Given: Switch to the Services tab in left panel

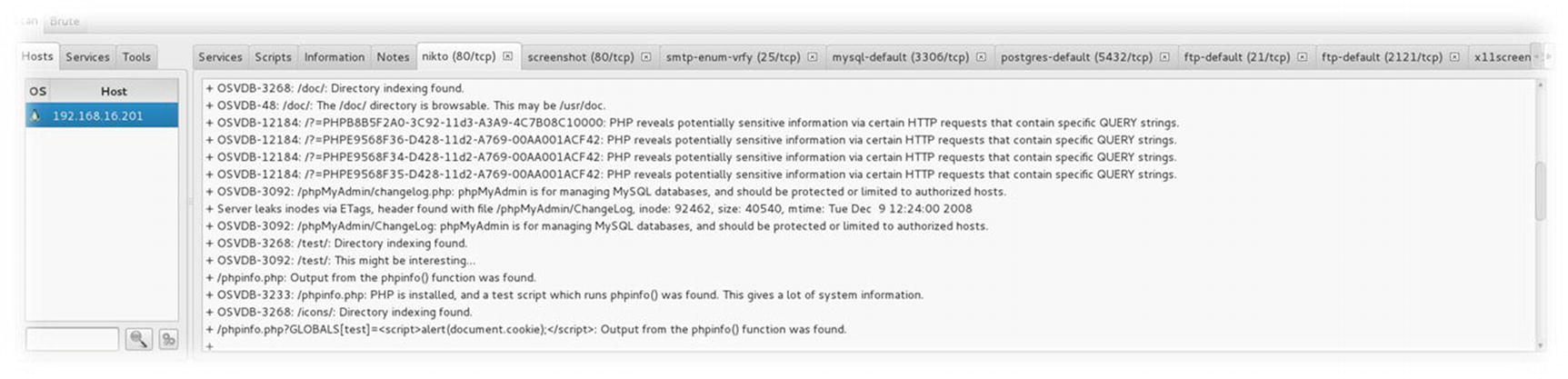Looking at the screenshot, I should (x=87, y=56).
